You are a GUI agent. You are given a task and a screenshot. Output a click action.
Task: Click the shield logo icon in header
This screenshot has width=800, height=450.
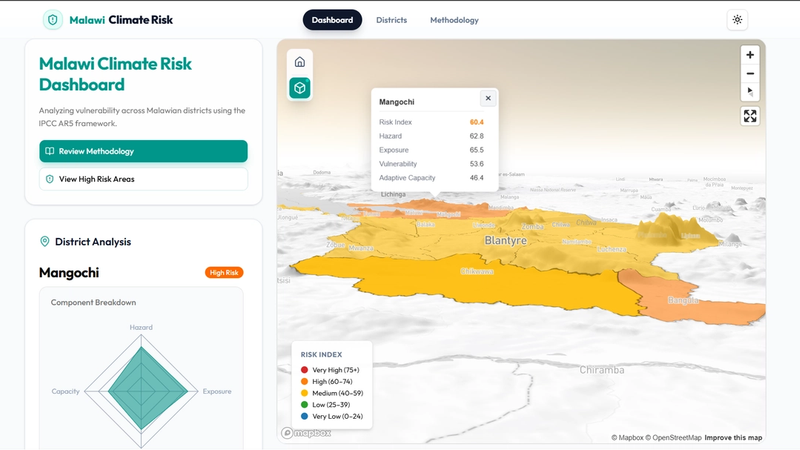pos(53,20)
